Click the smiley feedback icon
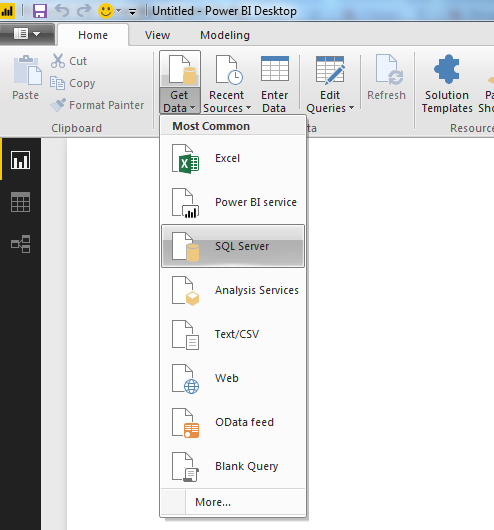The image size is (494, 530). coord(105,11)
